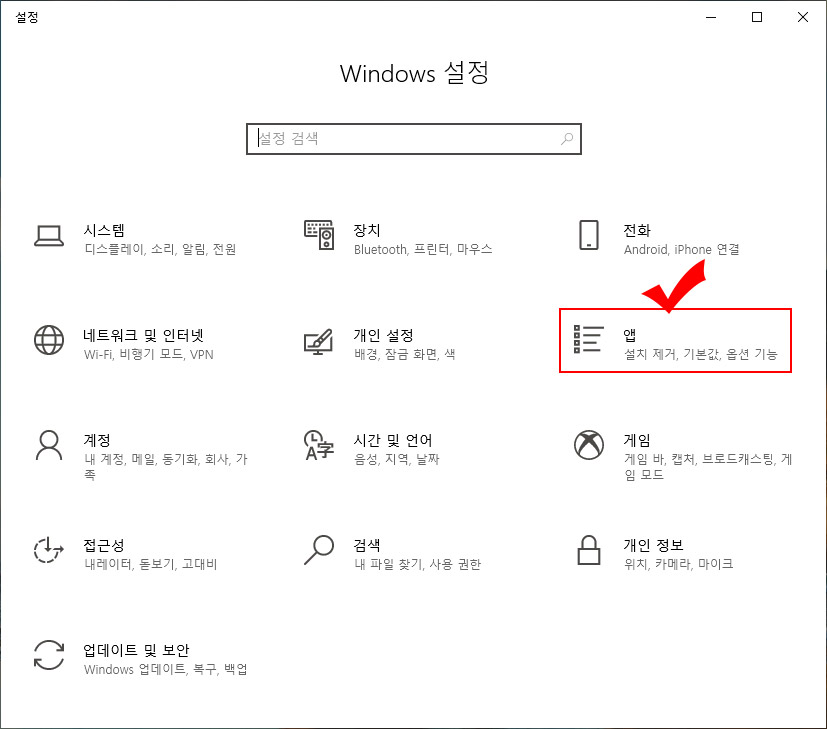This screenshot has height=729, width=827.
Task: Click the text '위치, 카메라, 마이크'
Action: point(678,564)
